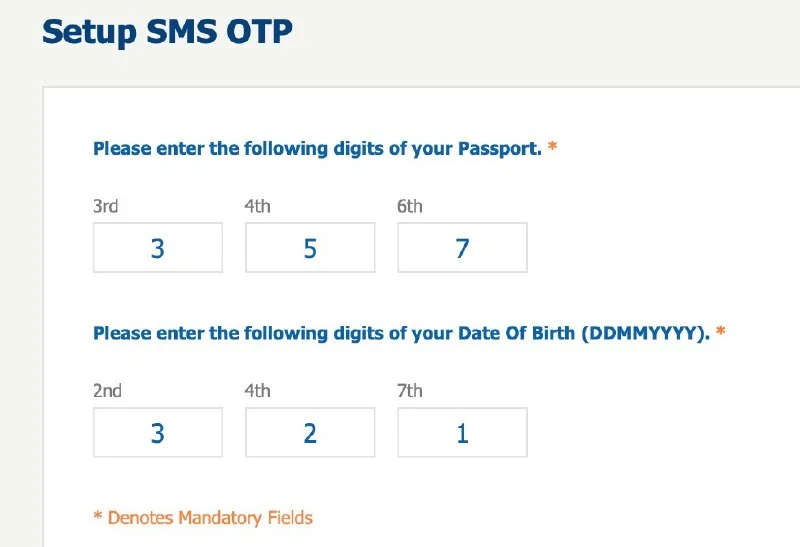800x547 pixels.
Task: Focus the Passport 6th digit field
Action: click(462, 247)
